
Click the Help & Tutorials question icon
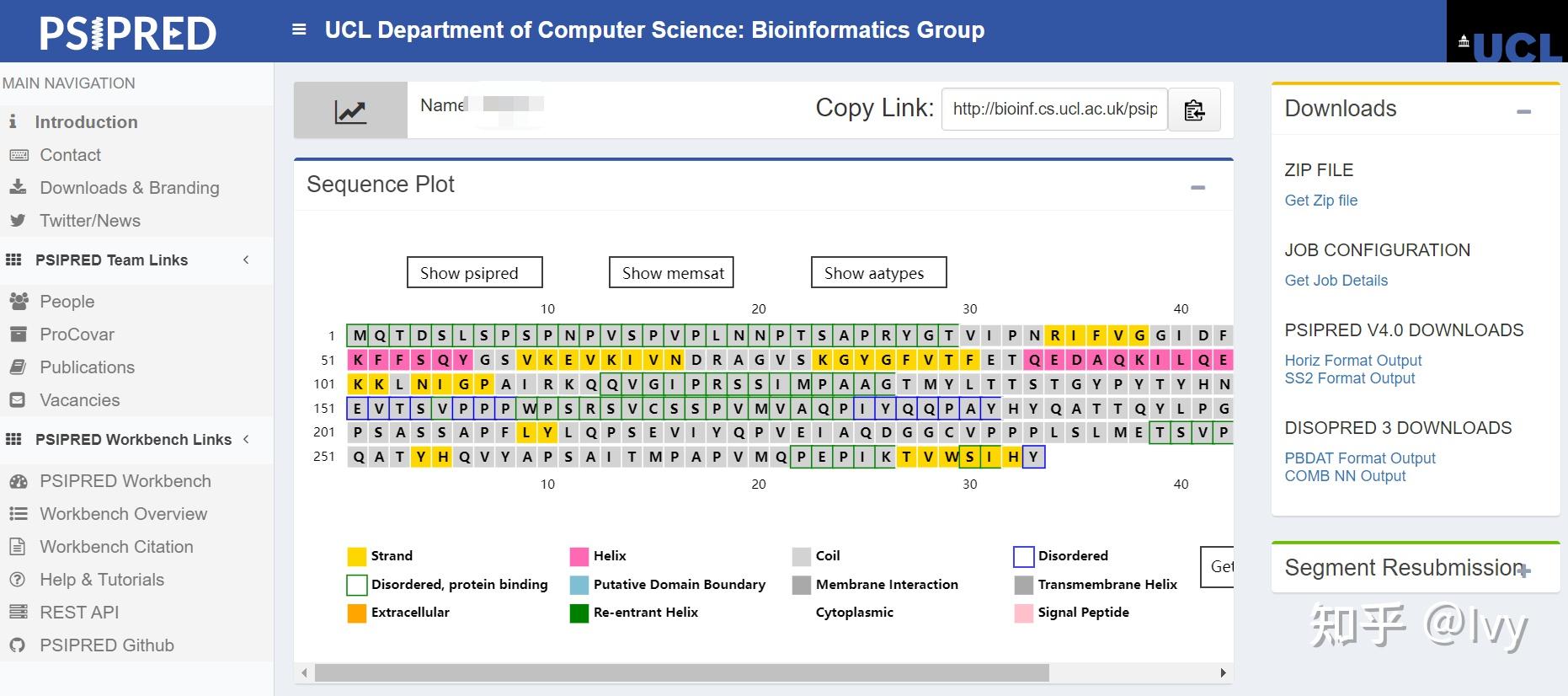pyautogui.click(x=18, y=580)
